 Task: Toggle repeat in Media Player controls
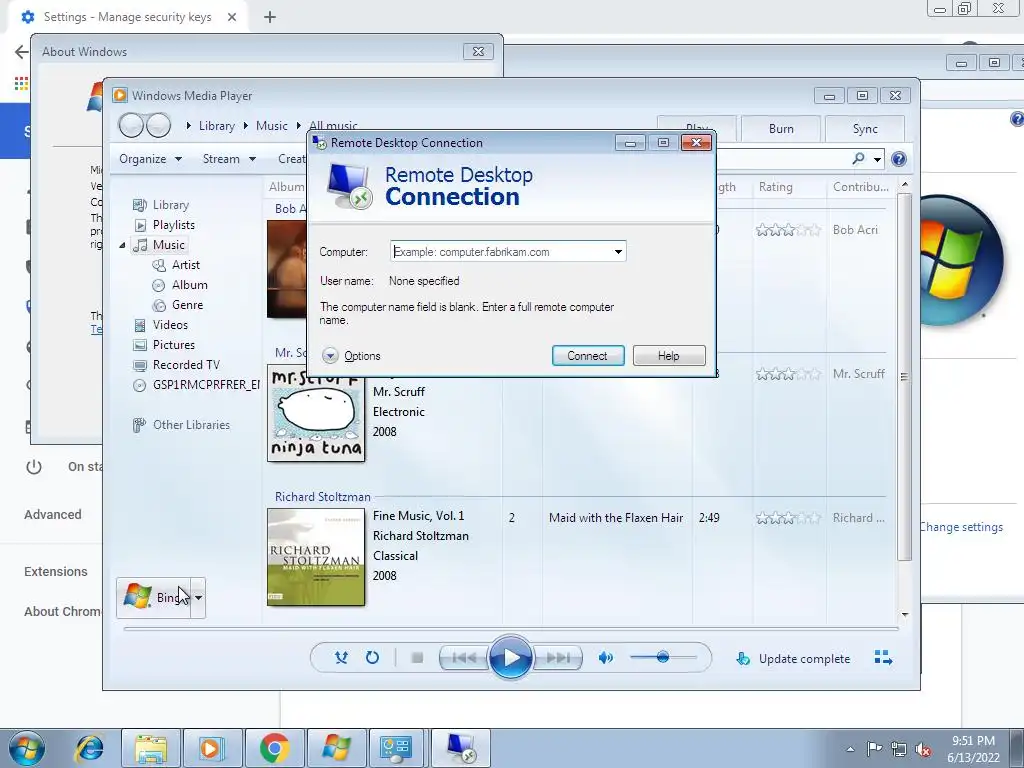click(x=372, y=658)
